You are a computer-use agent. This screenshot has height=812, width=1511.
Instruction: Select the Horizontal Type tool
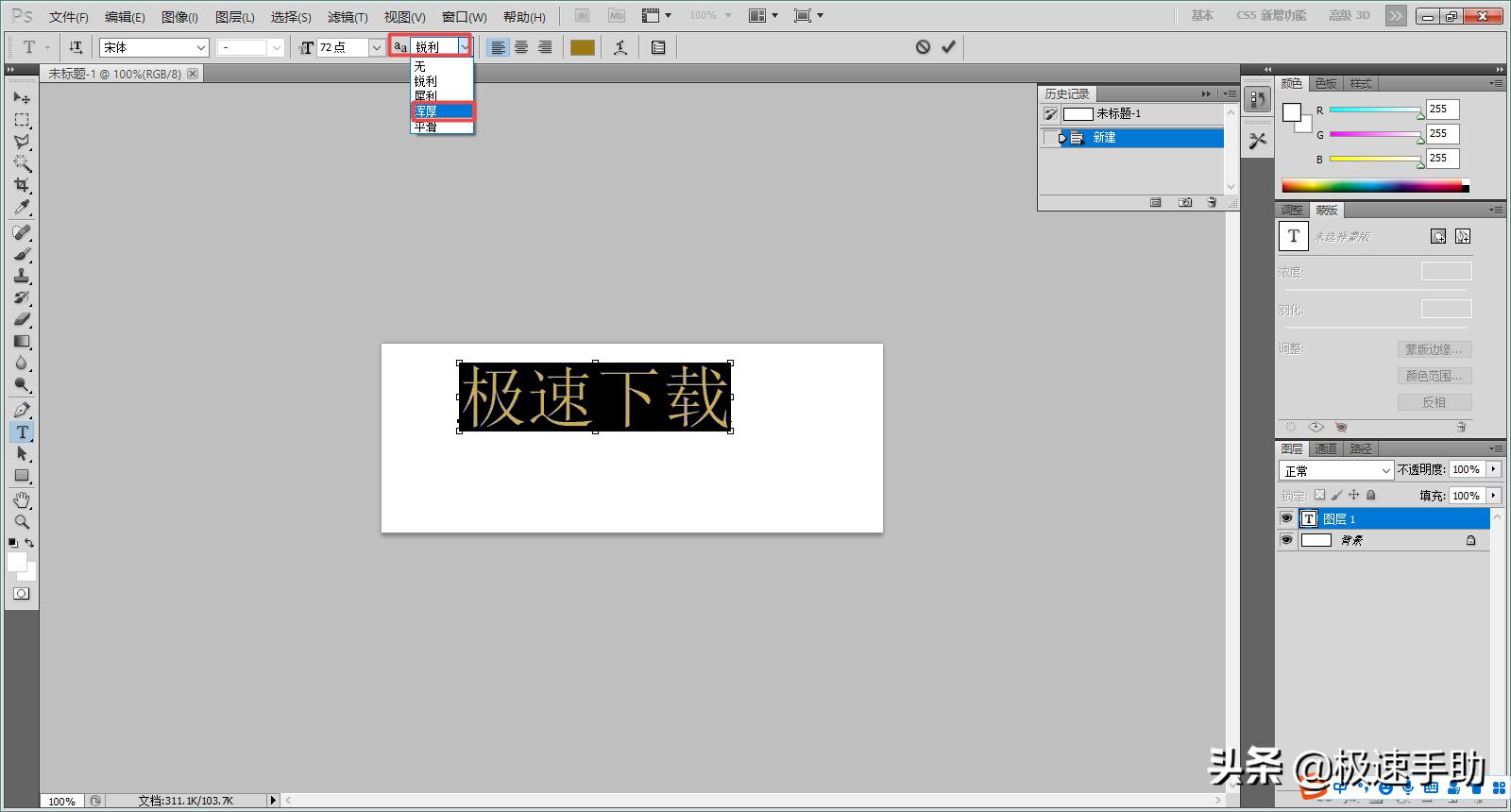[x=22, y=431]
